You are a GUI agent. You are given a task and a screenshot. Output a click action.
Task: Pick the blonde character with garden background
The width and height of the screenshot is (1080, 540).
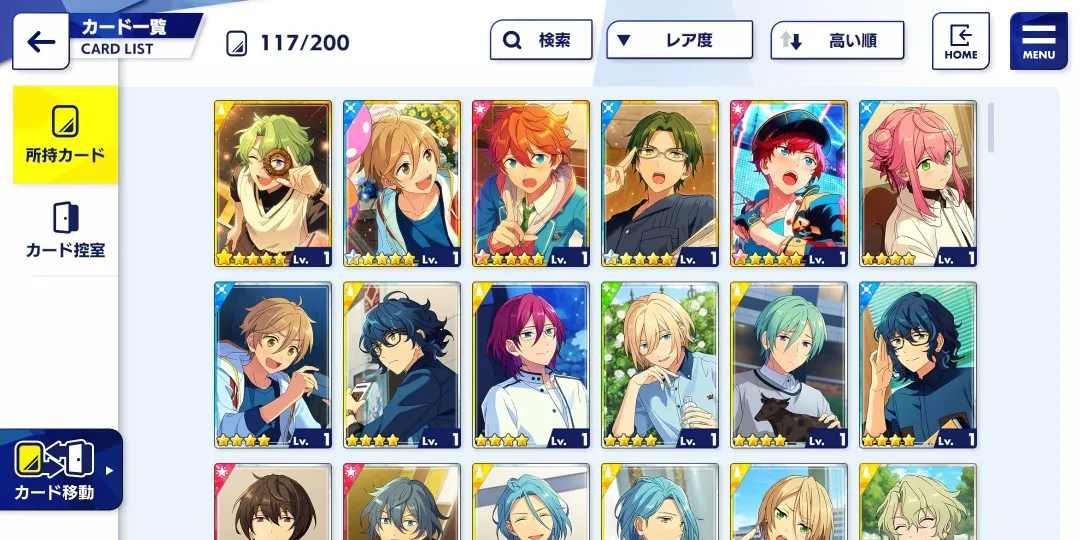click(x=660, y=365)
